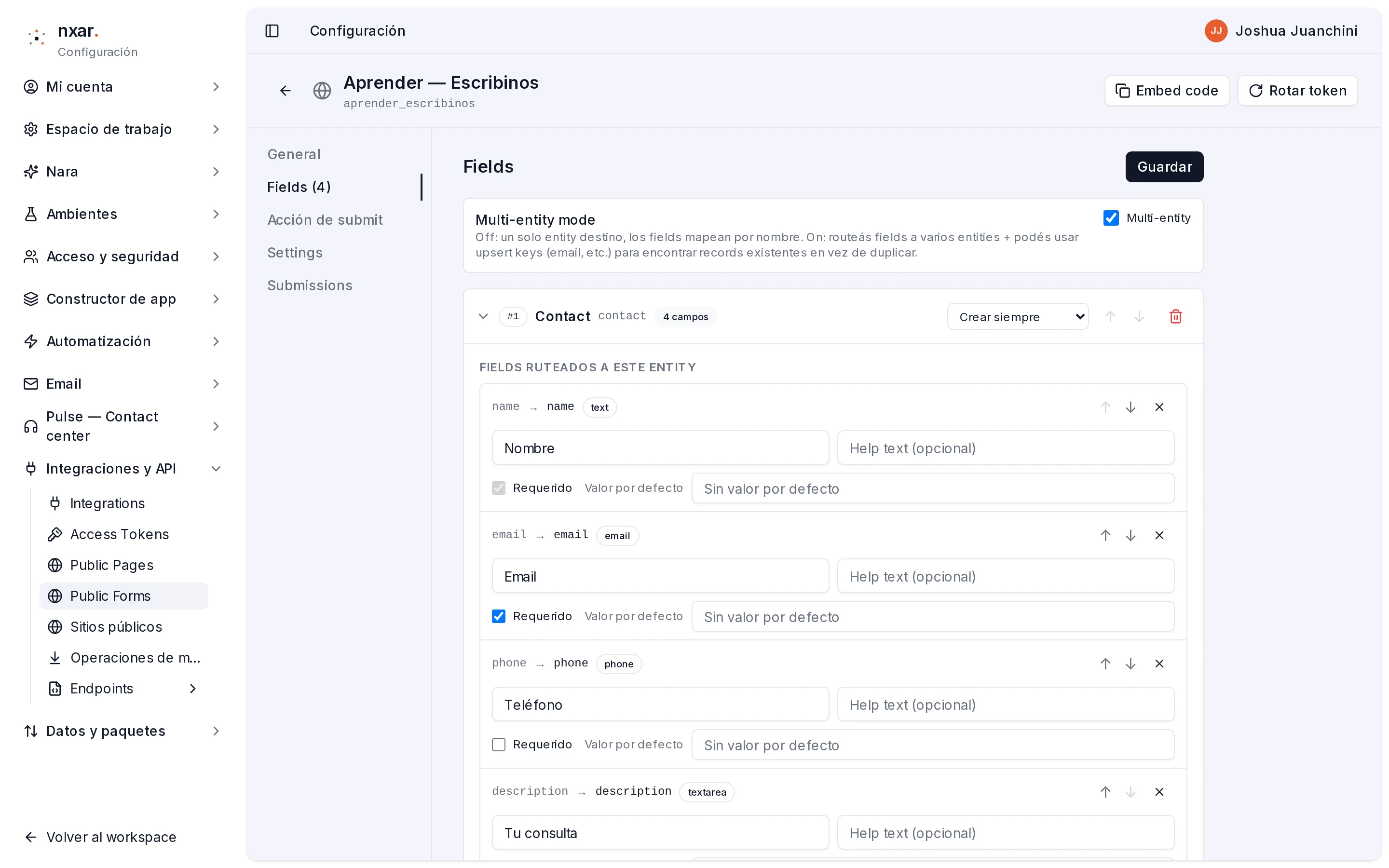Screen dimensions: 1389x868
Task: Move the name field down
Action: click(x=1130, y=407)
